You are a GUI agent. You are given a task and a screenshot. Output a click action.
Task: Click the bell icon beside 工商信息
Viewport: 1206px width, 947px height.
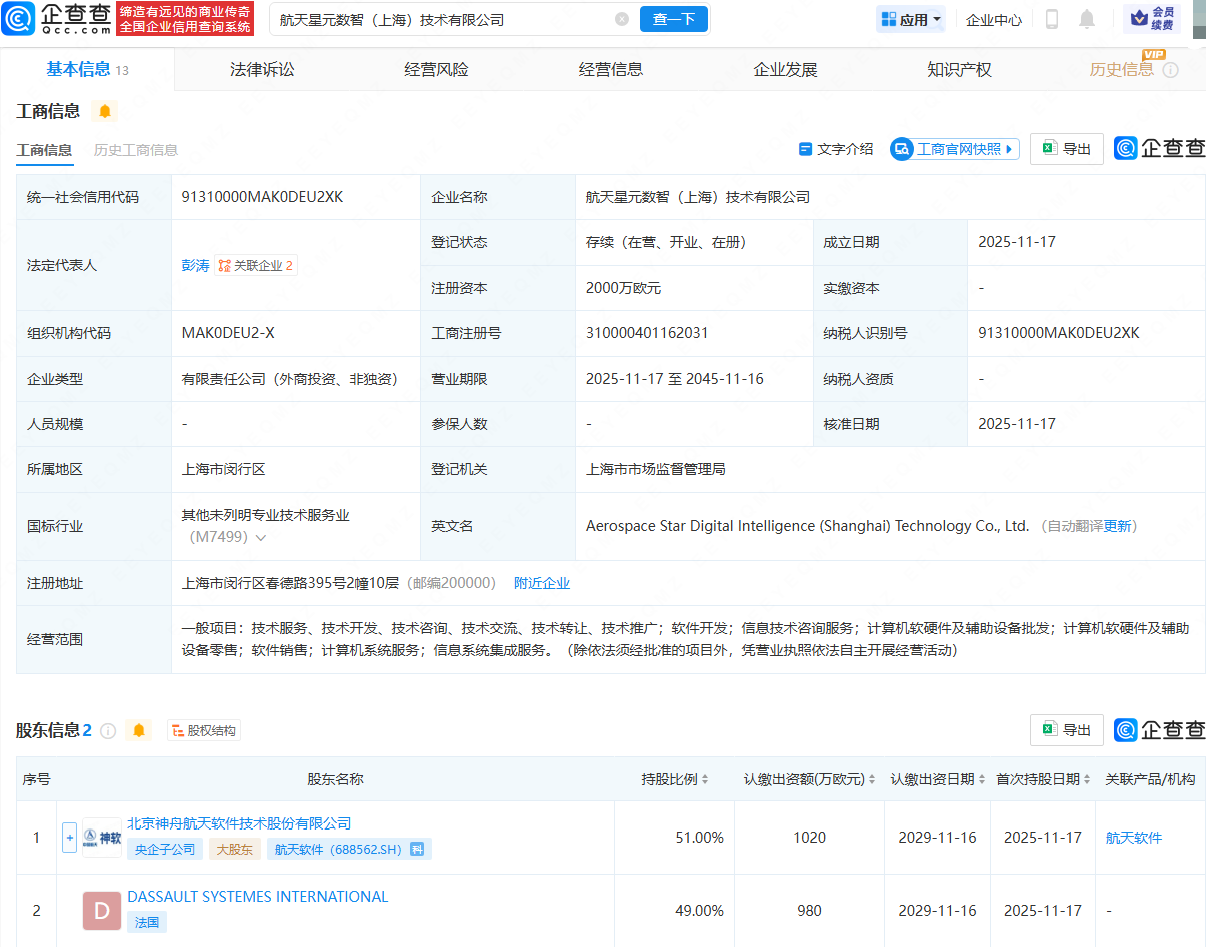pyautogui.click(x=104, y=111)
